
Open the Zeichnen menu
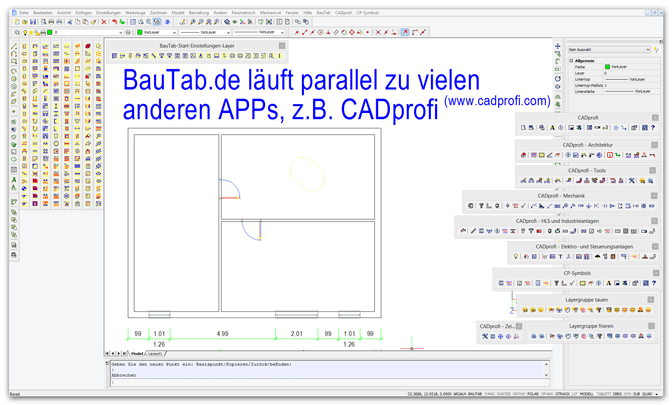[158, 13]
